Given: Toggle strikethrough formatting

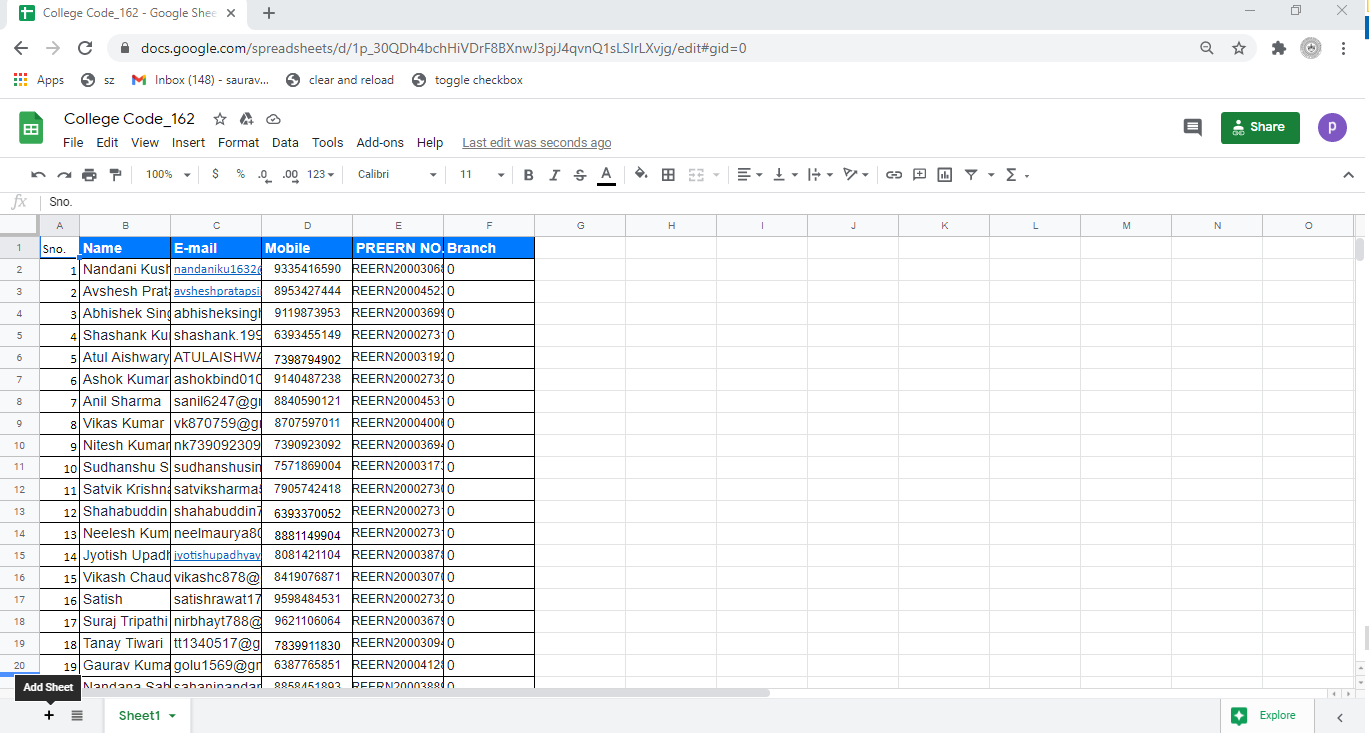Looking at the screenshot, I should (x=580, y=175).
